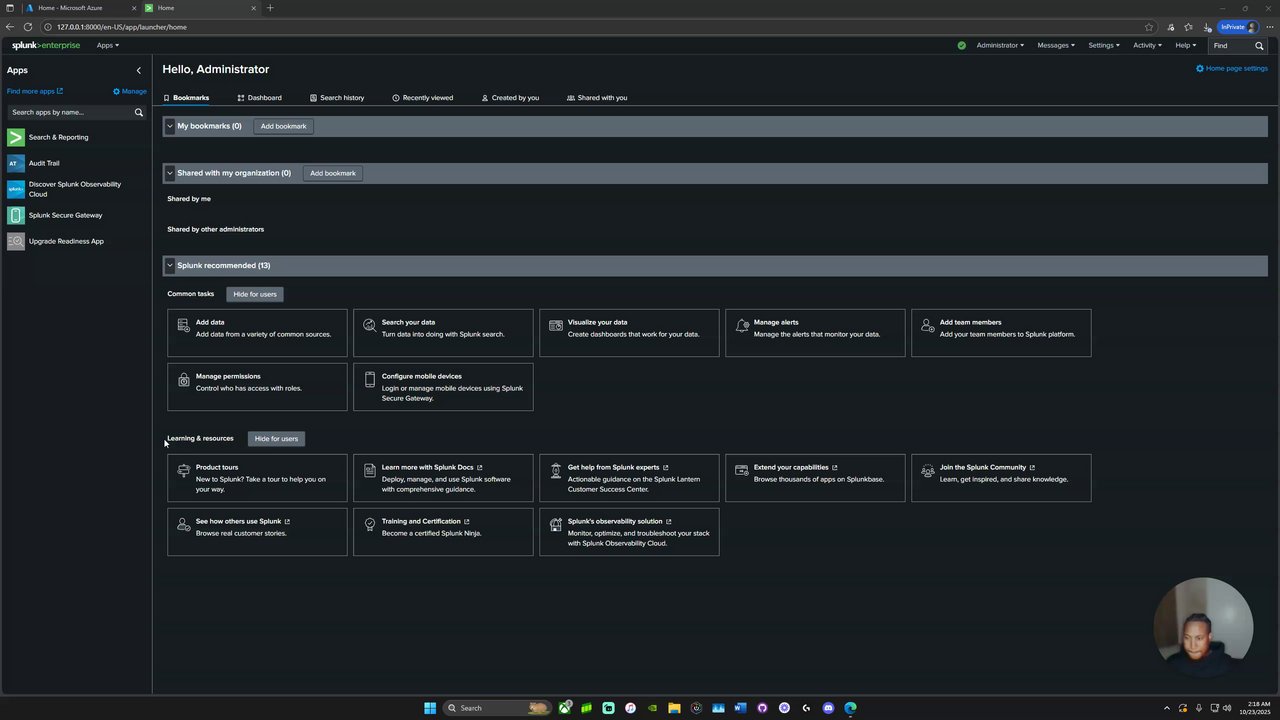The image size is (1280, 720).
Task: Collapse Splunk recommended section
Action: pos(170,266)
